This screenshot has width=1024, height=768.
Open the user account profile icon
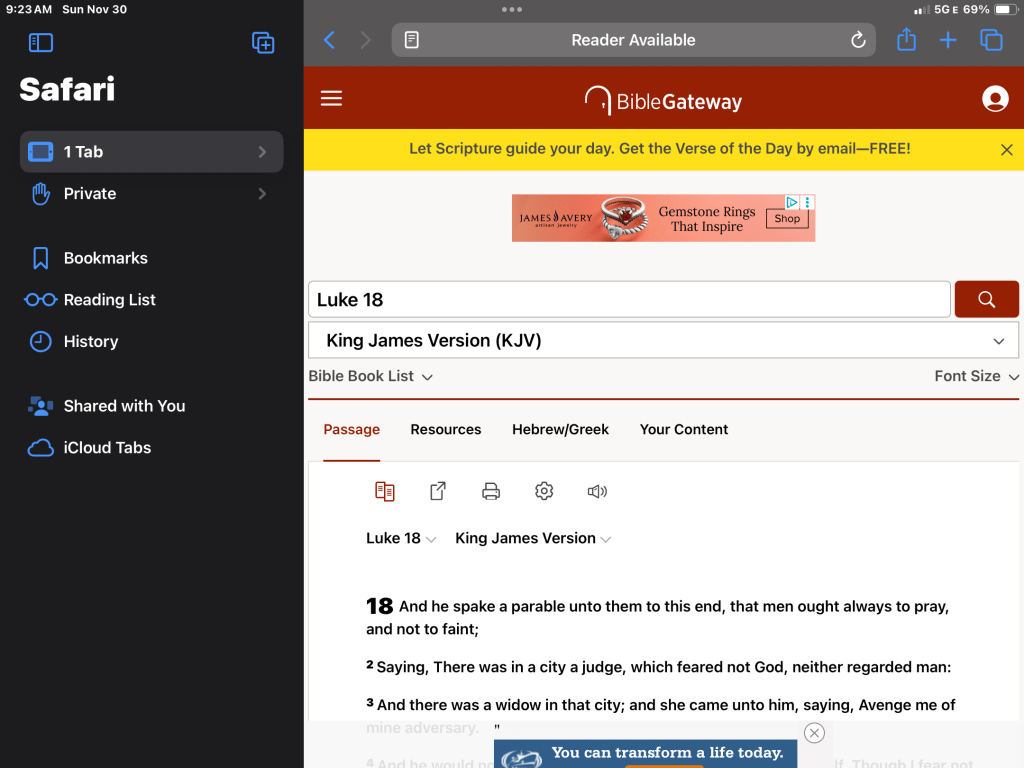point(995,99)
